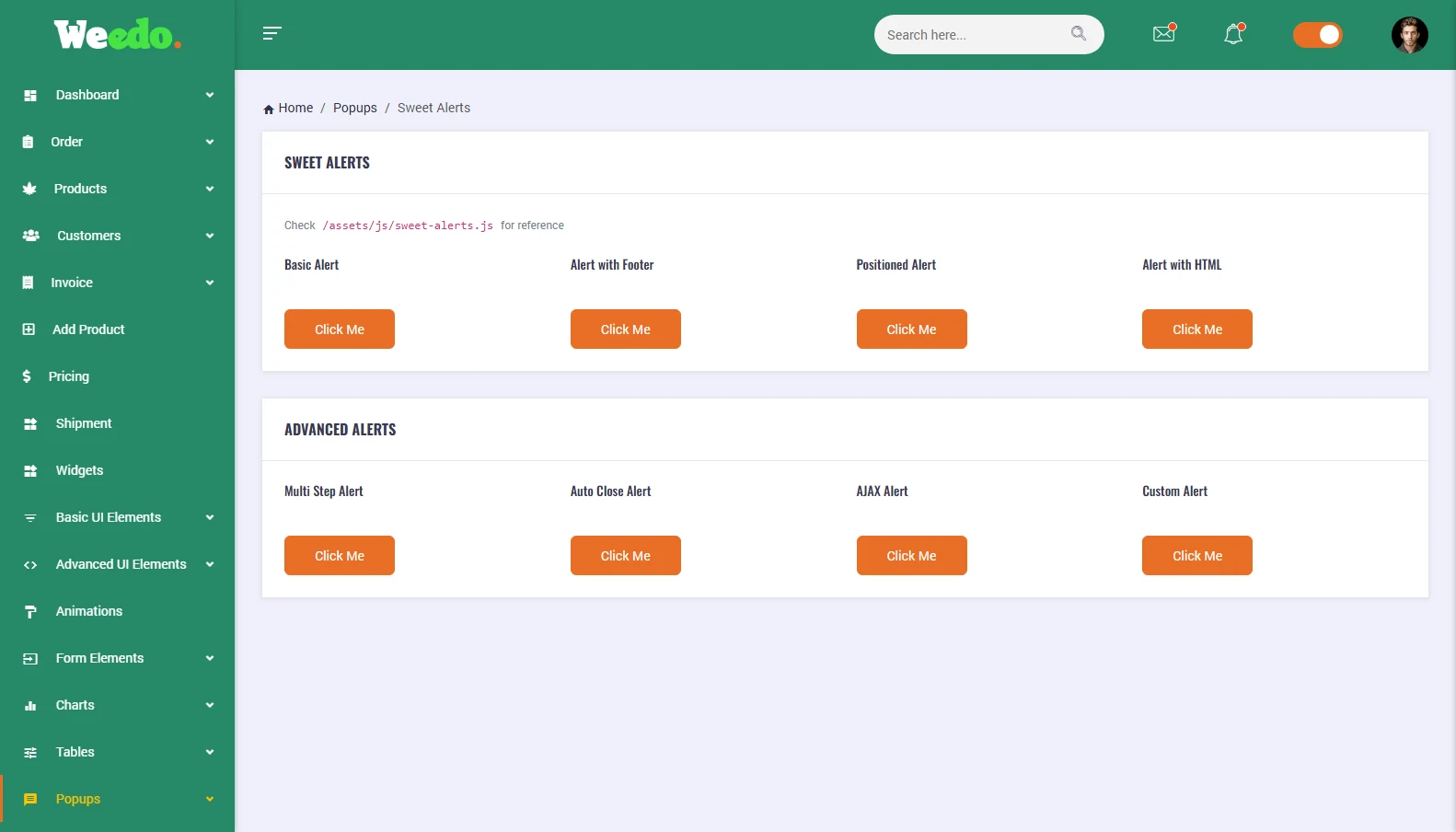Click the hamburger menu icon in header
Viewport: 1456px width, 832px height.
272,34
